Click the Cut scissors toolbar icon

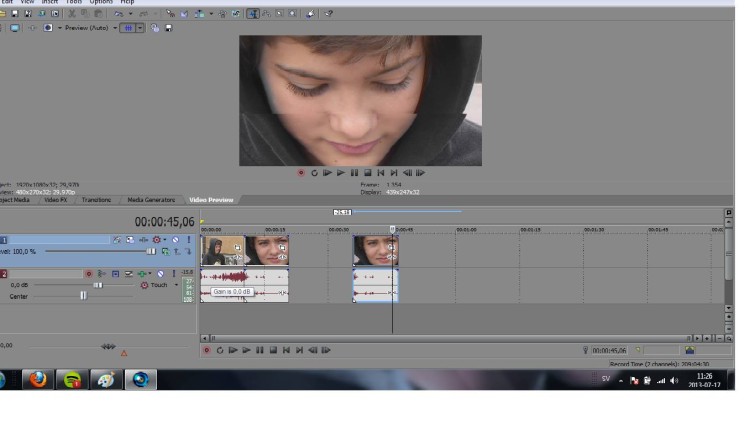(71, 14)
